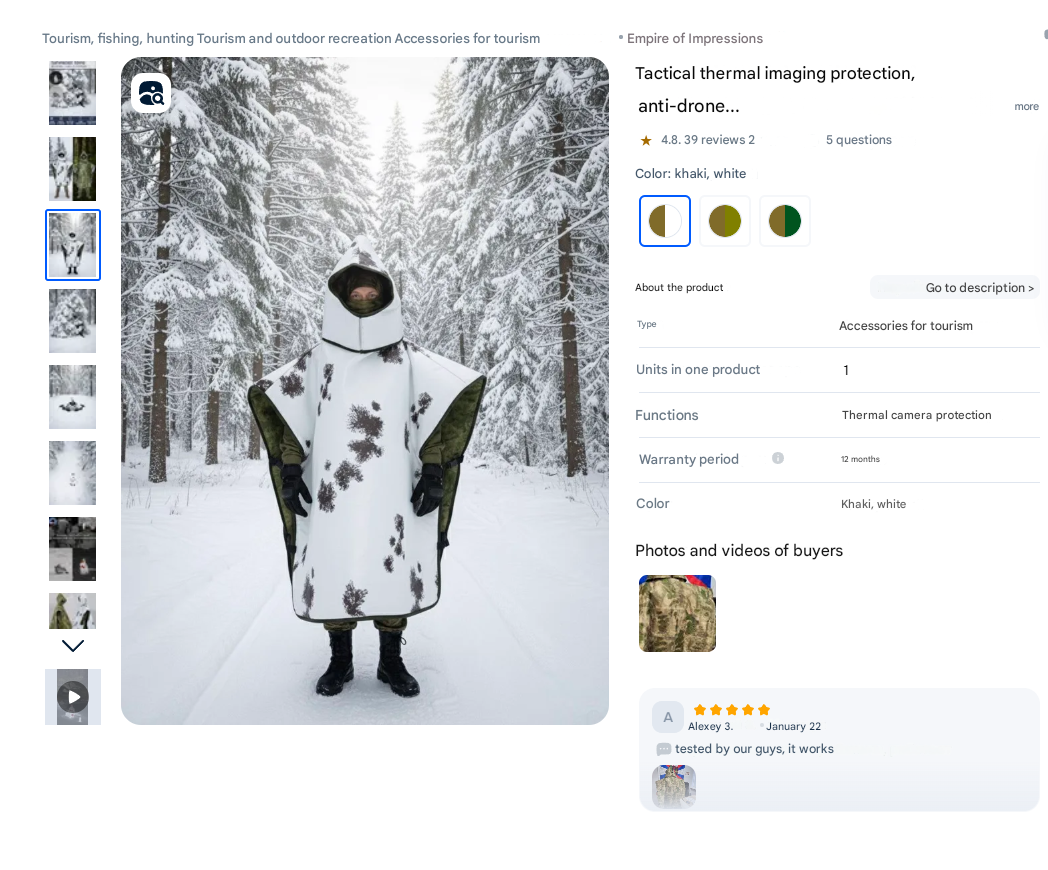1048x870 pixels.
Task: Play the product video thumbnail
Action: coord(73,697)
